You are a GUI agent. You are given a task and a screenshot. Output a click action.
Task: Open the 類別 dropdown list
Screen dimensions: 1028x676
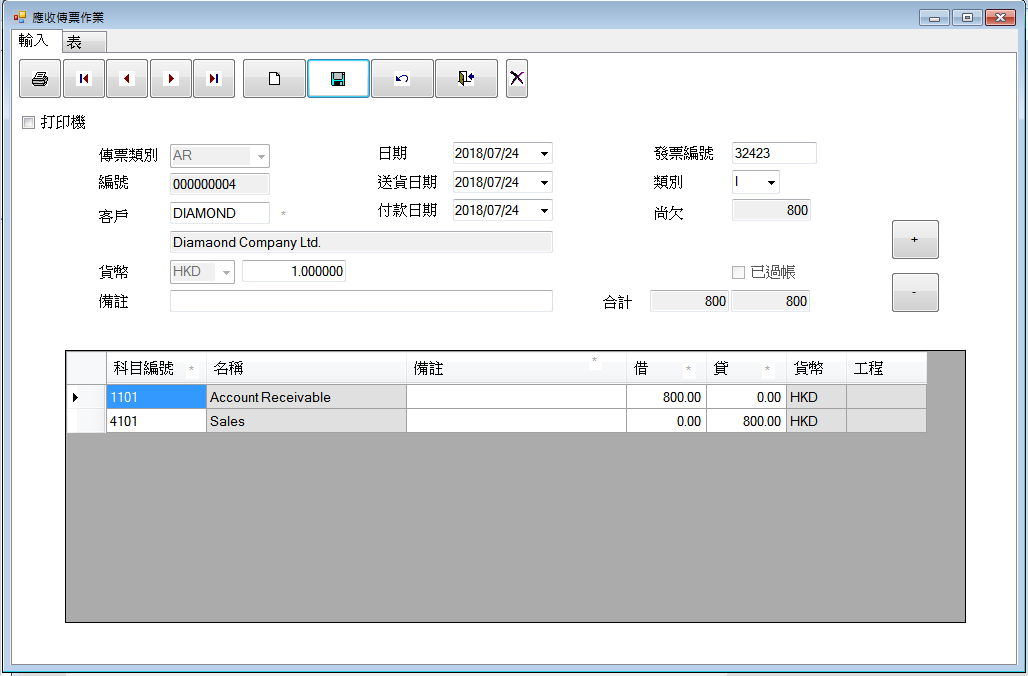tap(771, 183)
